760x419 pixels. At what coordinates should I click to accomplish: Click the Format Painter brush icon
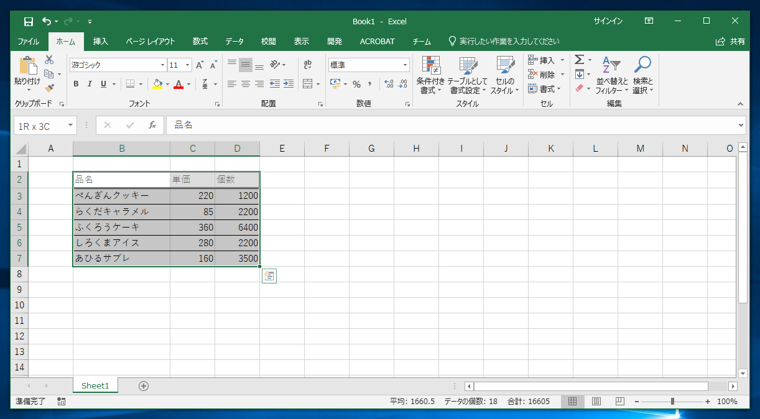click(x=49, y=88)
